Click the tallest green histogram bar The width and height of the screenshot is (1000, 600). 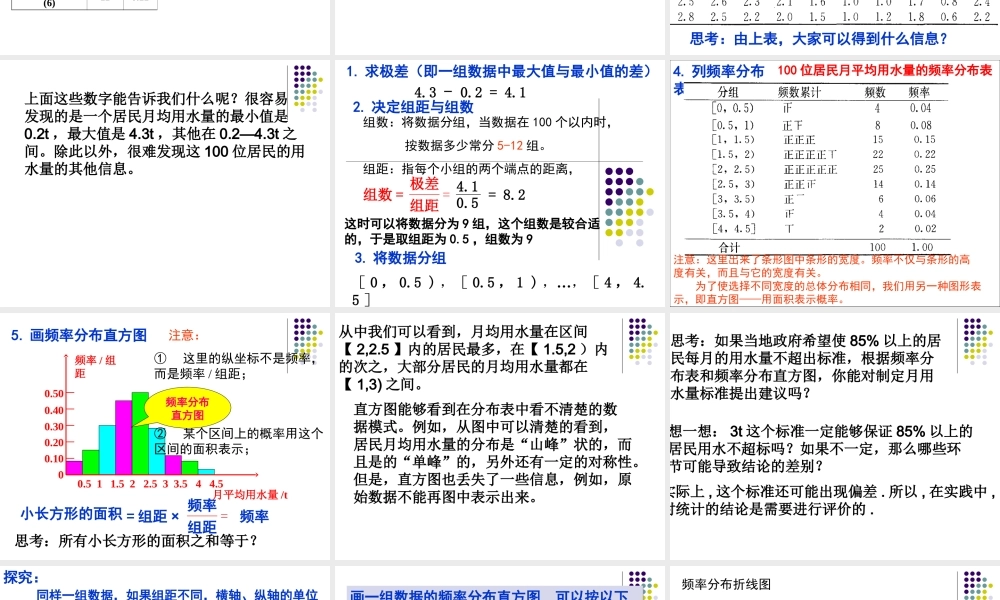(140, 434)
